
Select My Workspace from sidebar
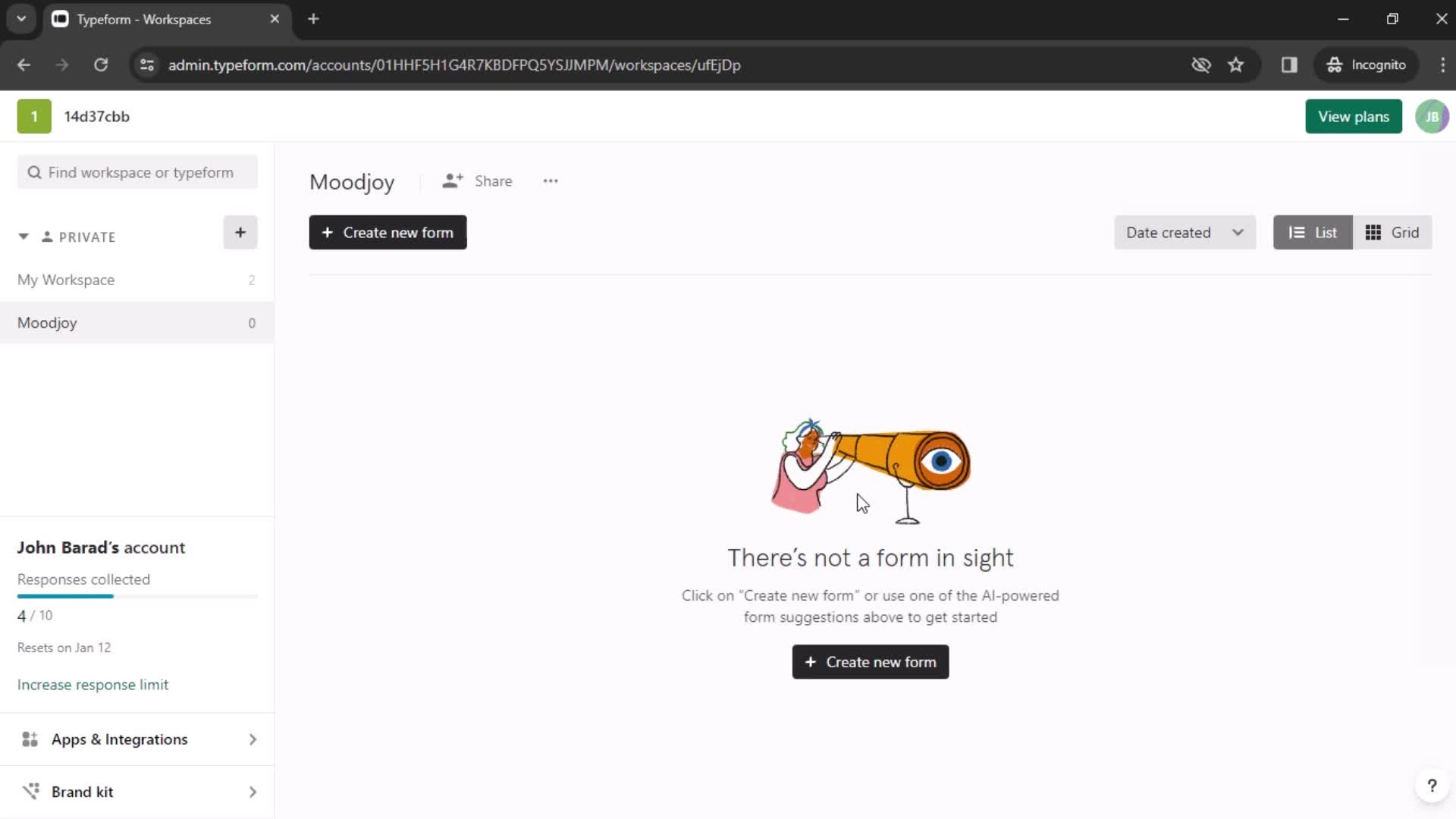[x=65, y=279]
